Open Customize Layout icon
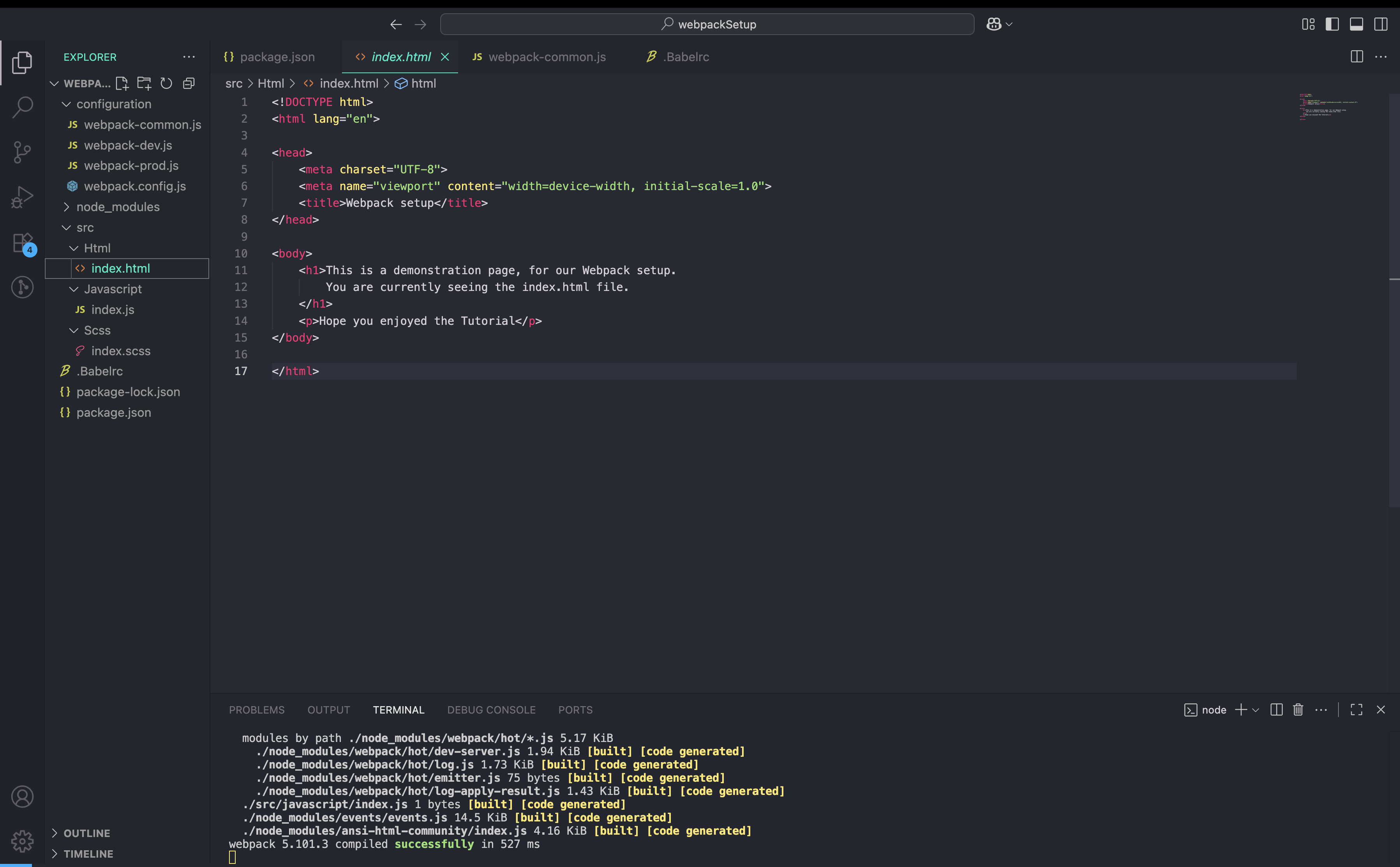This screenshot has height=867, width=1400. [x=1308, y=24]
